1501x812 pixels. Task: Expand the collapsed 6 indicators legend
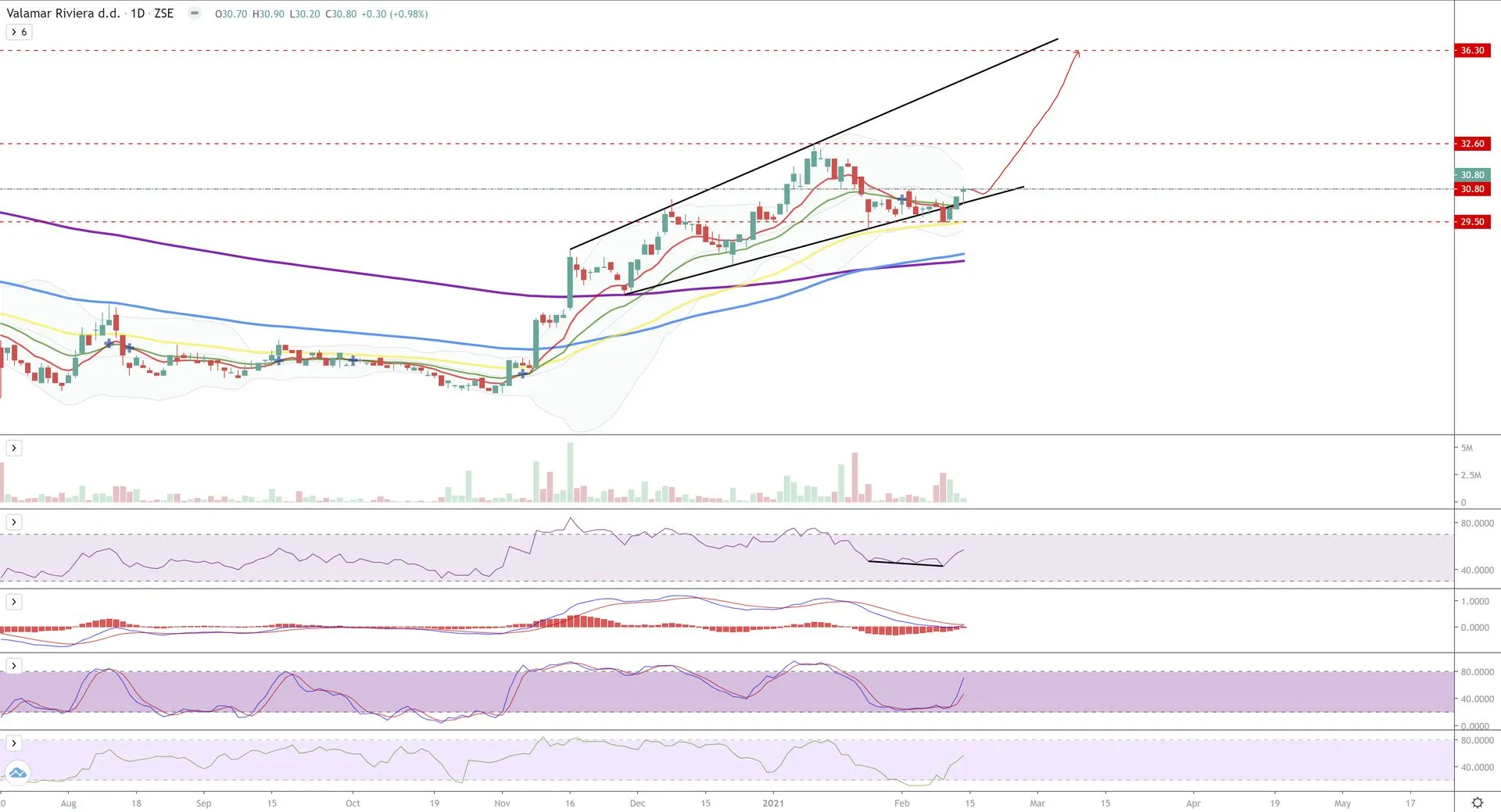click(x=19, y=32)
